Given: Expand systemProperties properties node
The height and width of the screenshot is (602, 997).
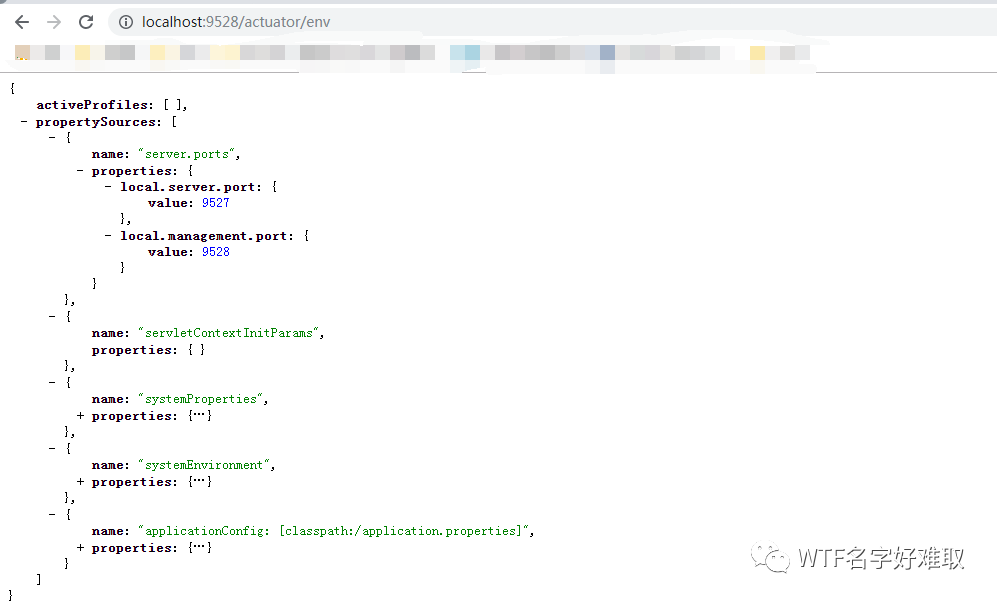Looking at the screenshot, I should [80, 416].
